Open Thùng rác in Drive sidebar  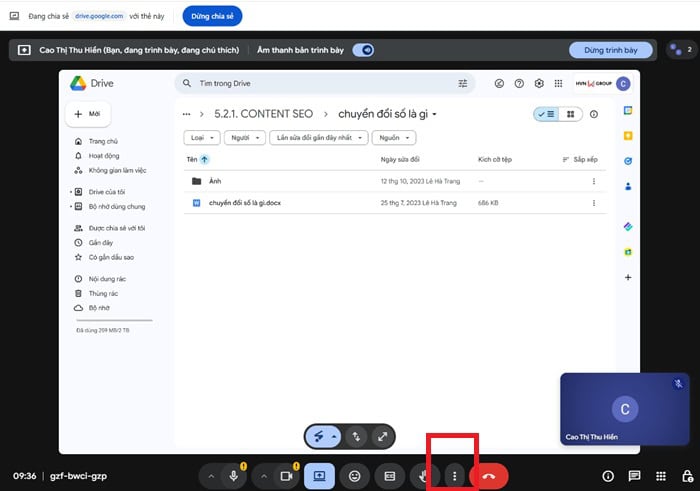(x=104, y=293)
